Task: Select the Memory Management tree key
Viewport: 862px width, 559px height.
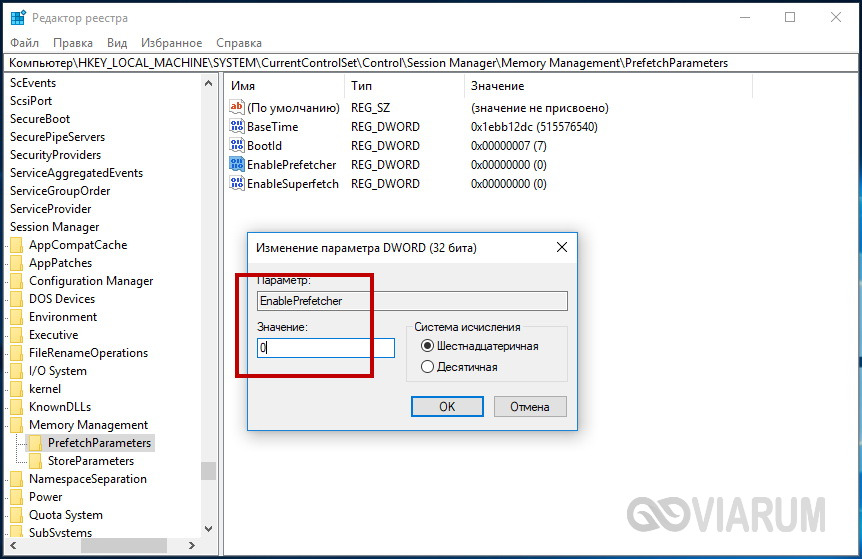Action: [x=88, y=425]
